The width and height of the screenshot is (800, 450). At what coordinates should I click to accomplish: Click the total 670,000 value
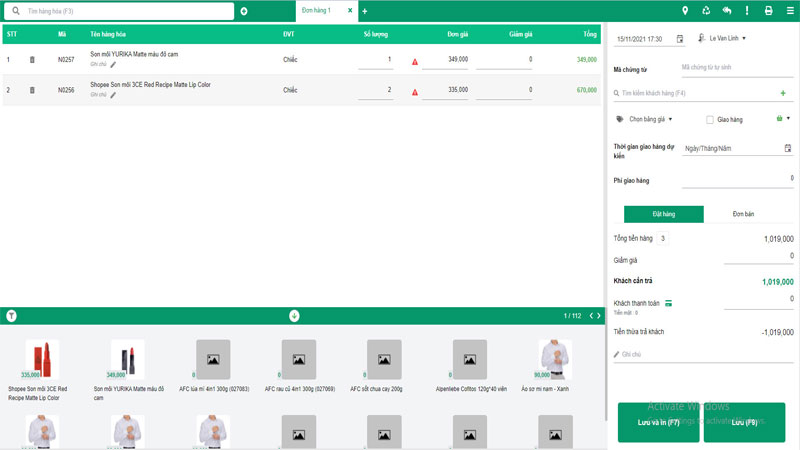[587, 90]
